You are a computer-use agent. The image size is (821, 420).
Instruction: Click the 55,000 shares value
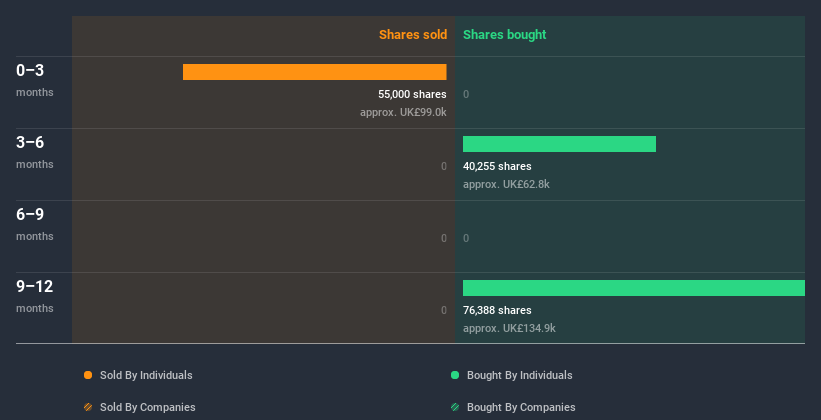tap(413, 94)
